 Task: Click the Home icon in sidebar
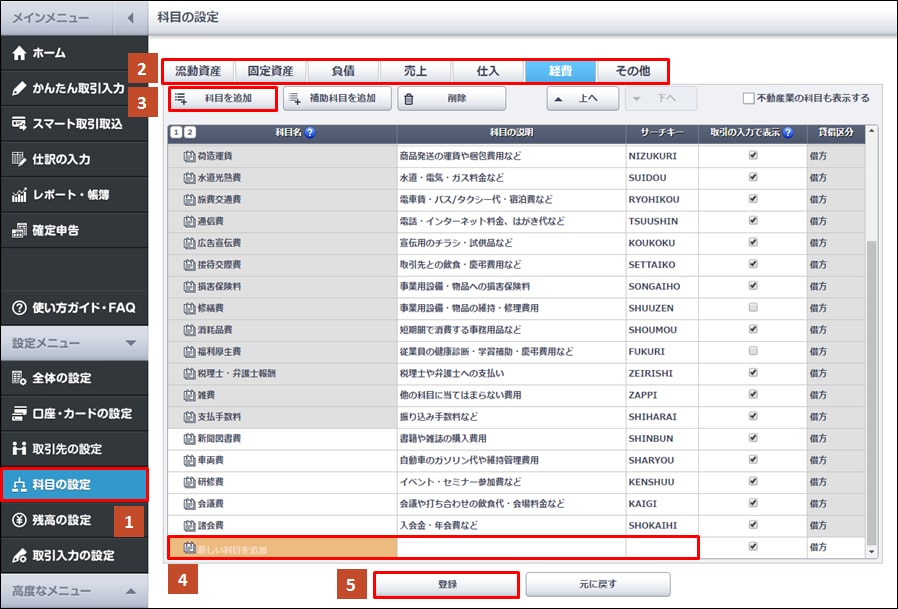(19, 53)
